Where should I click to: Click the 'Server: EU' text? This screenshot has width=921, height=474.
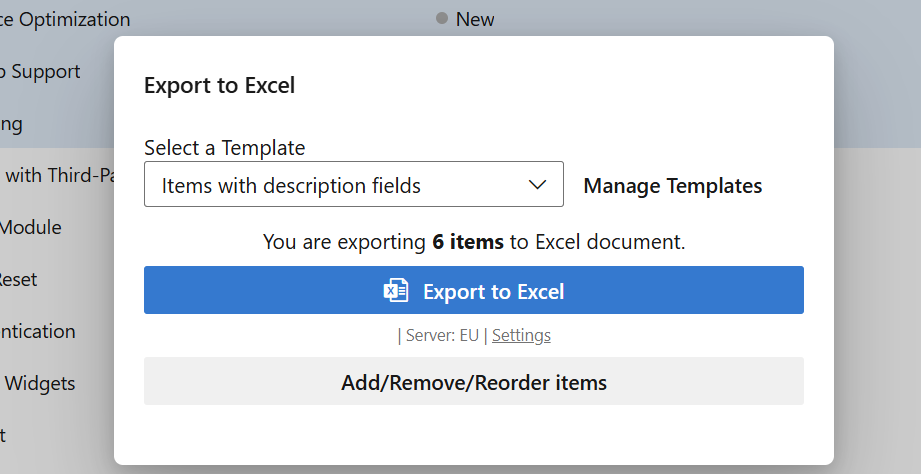click(x=442, y=335)
